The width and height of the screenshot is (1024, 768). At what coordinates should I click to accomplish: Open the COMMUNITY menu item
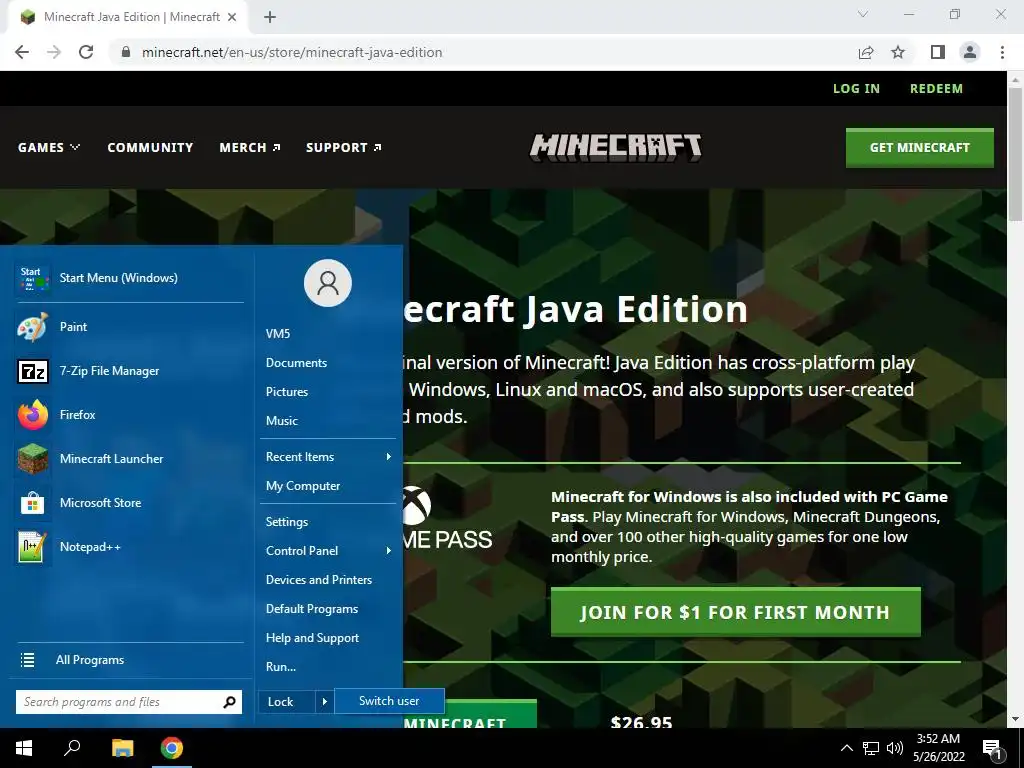tap(150, 148)
